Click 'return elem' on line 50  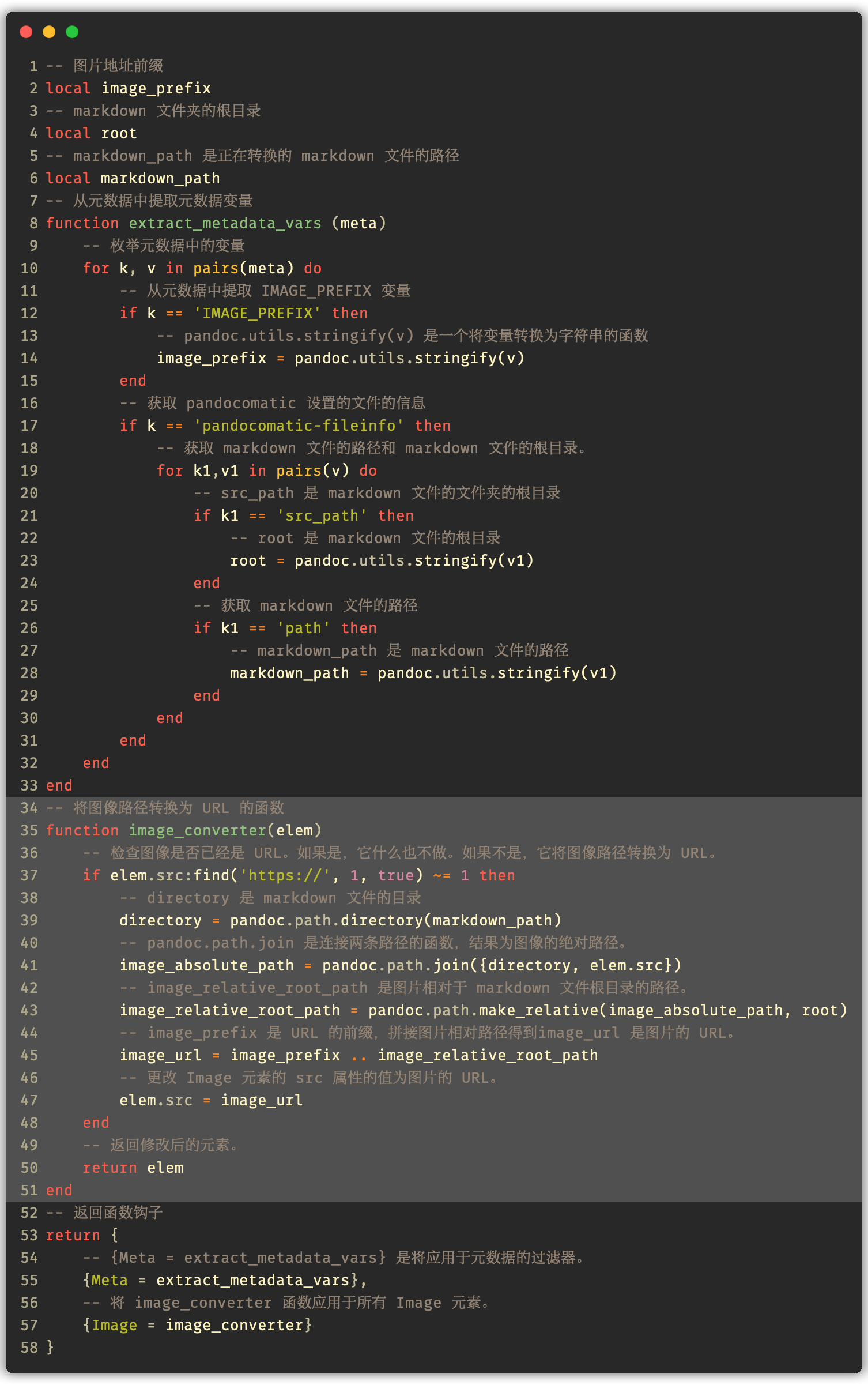pos(133,1168)
